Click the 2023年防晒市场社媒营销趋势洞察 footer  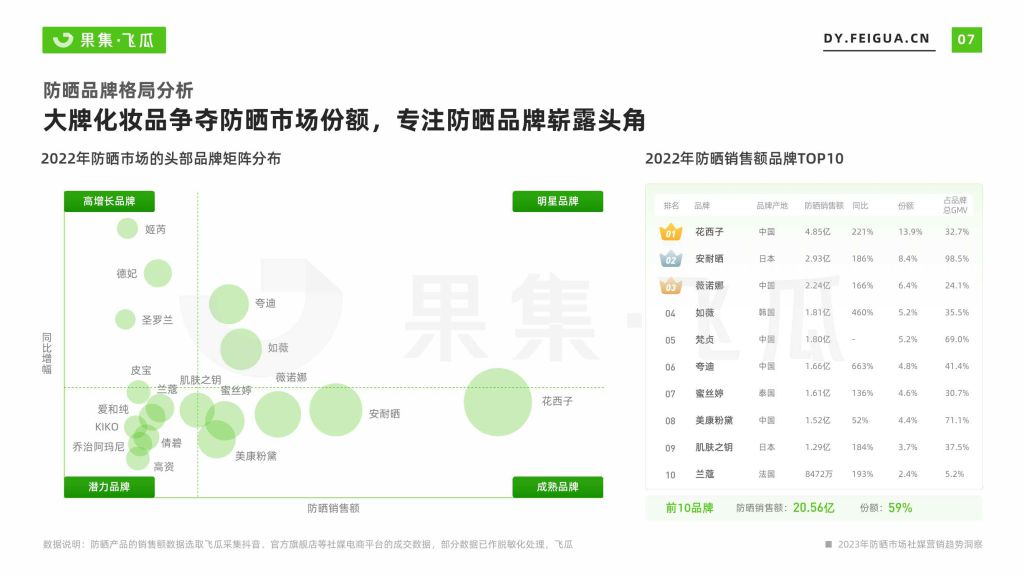coord(910,544)
